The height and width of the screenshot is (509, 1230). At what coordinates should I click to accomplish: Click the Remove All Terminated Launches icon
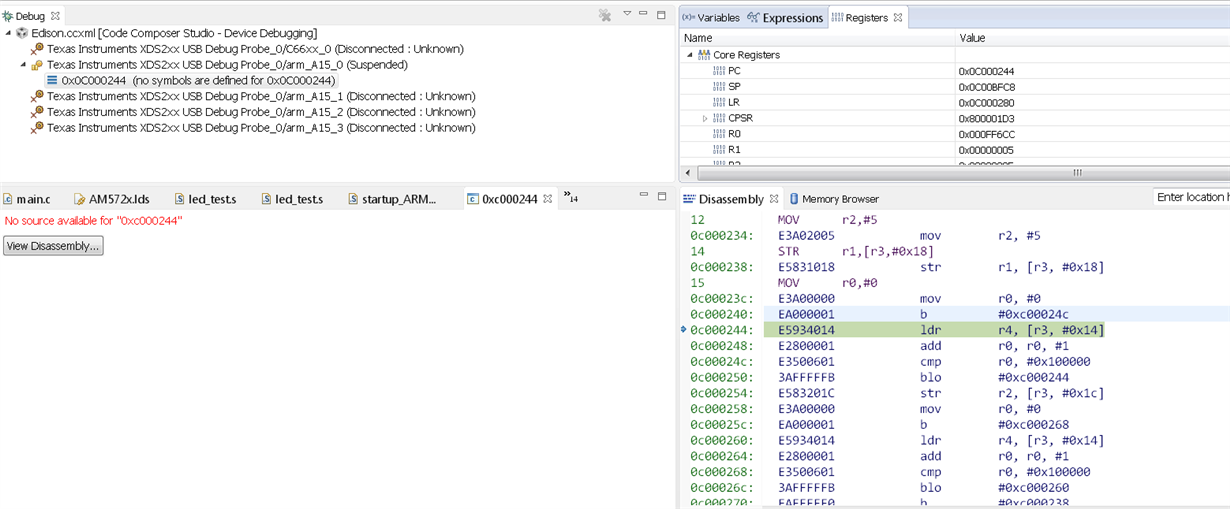[x=605, y=15]
